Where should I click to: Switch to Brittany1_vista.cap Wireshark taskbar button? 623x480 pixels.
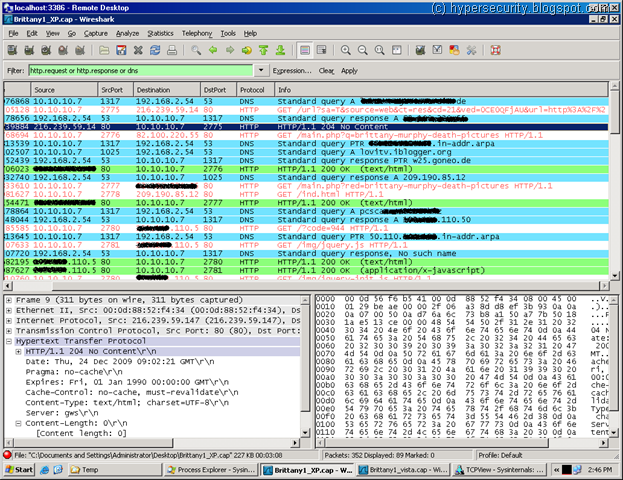(x=403, y=470)
